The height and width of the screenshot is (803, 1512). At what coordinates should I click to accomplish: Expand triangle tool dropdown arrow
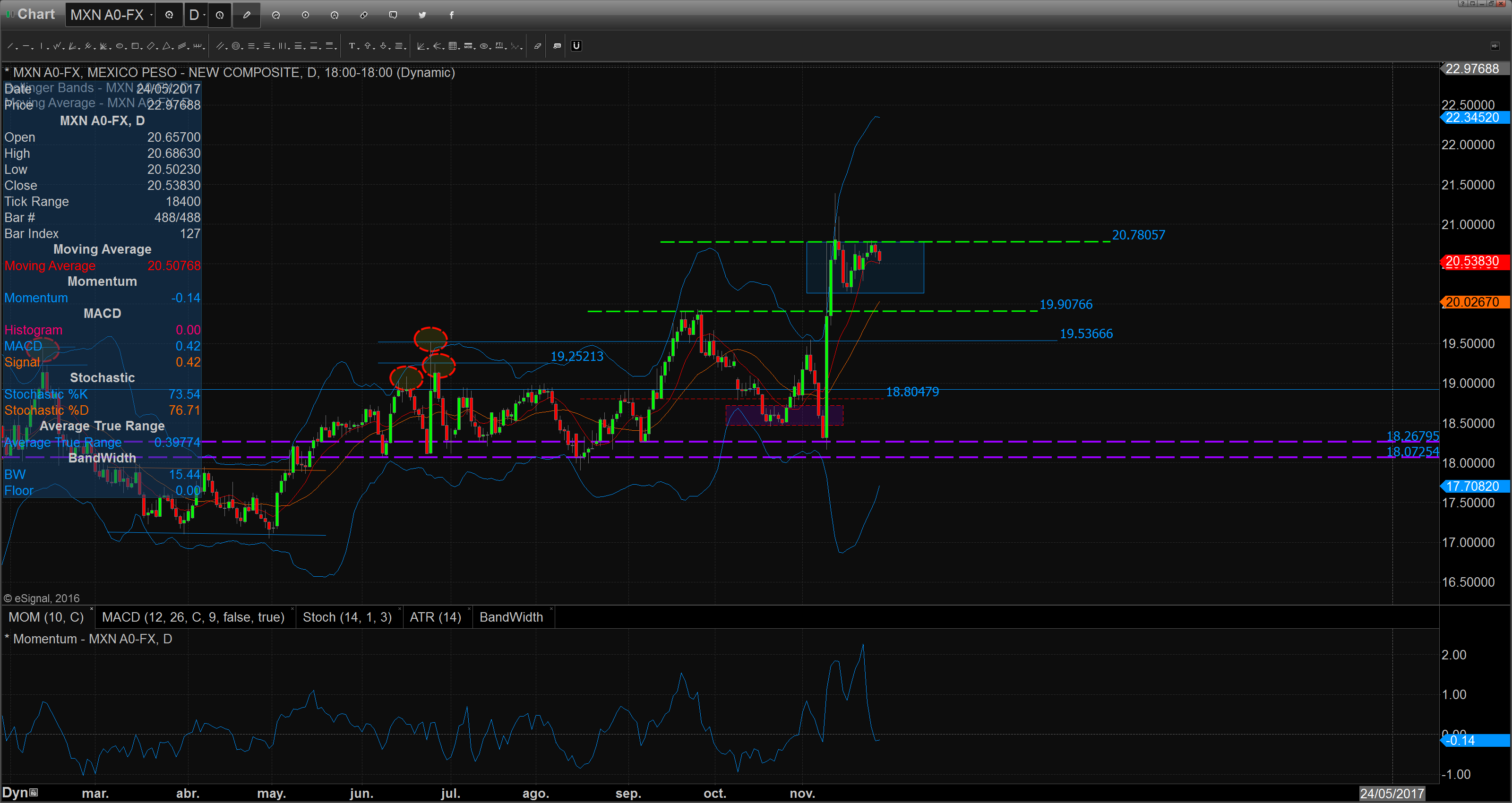click(172, 49)
